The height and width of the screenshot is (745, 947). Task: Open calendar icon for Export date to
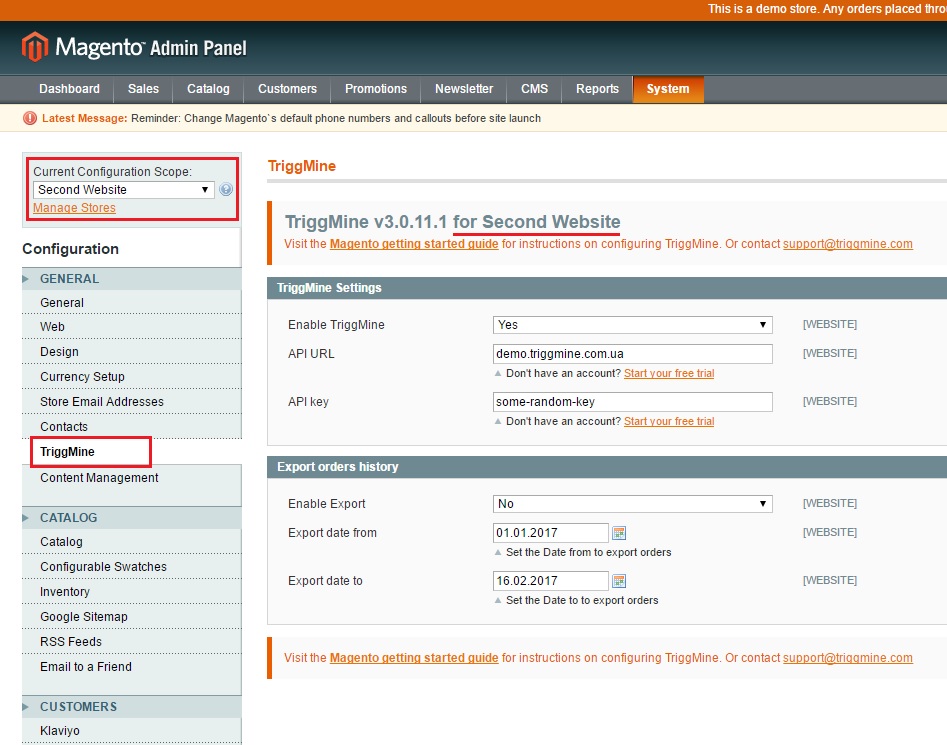point(619,581)
